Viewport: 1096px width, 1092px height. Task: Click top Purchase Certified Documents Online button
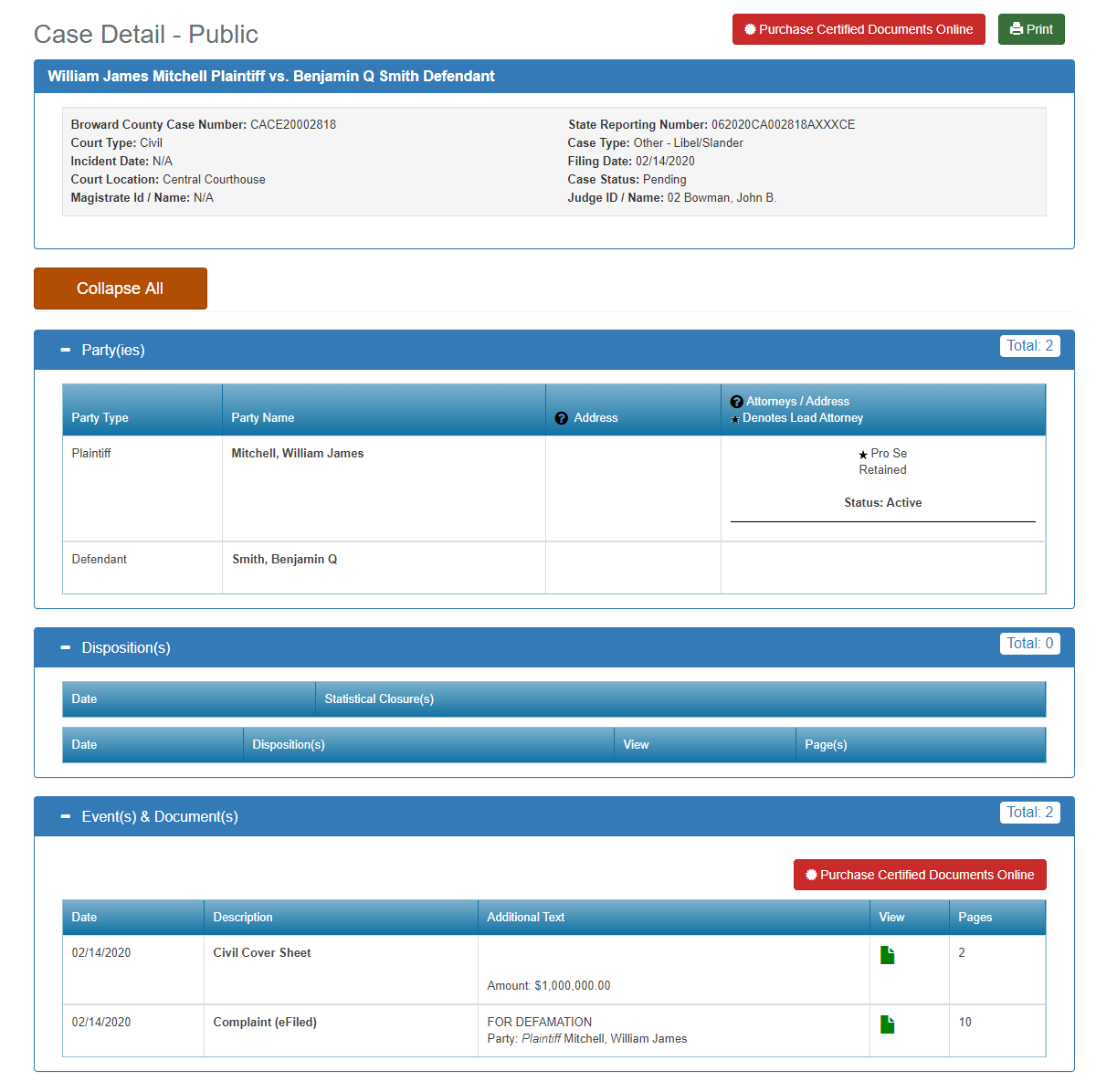859,29
